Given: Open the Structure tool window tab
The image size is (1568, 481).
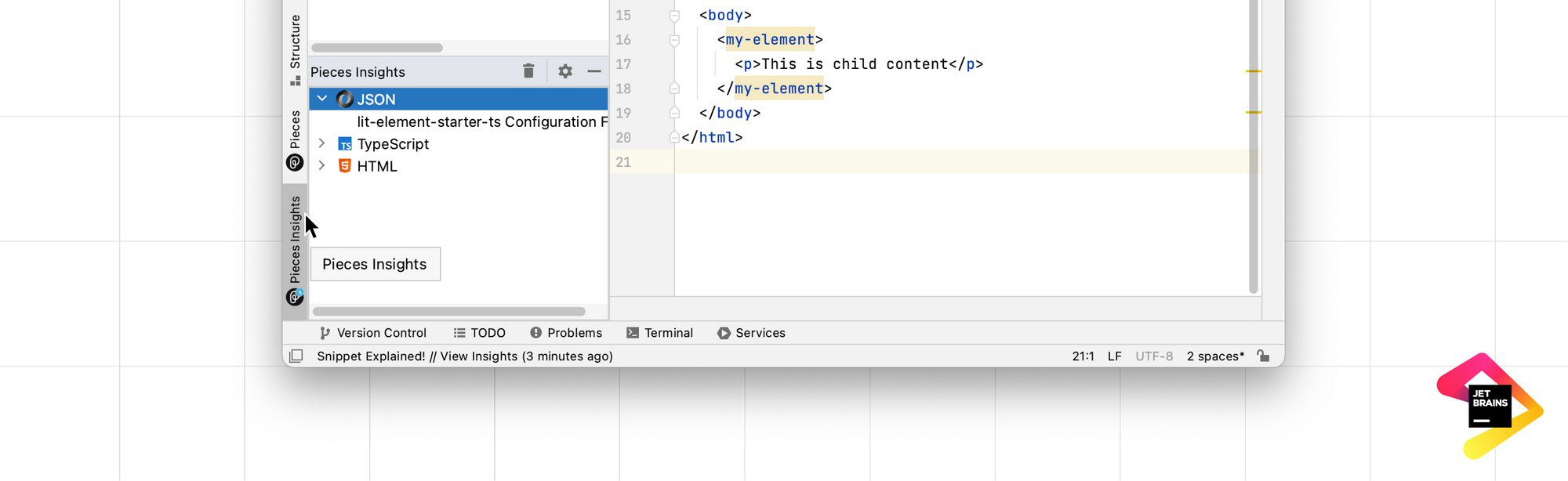Looking at the screenshot, I should (295, 49).
